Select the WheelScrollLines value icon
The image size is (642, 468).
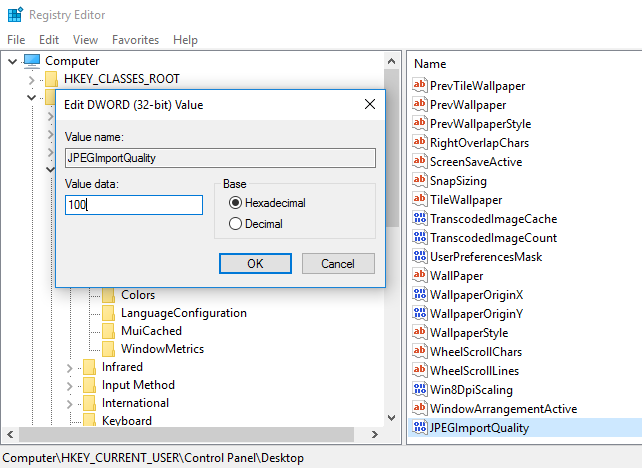click(420, 370)
